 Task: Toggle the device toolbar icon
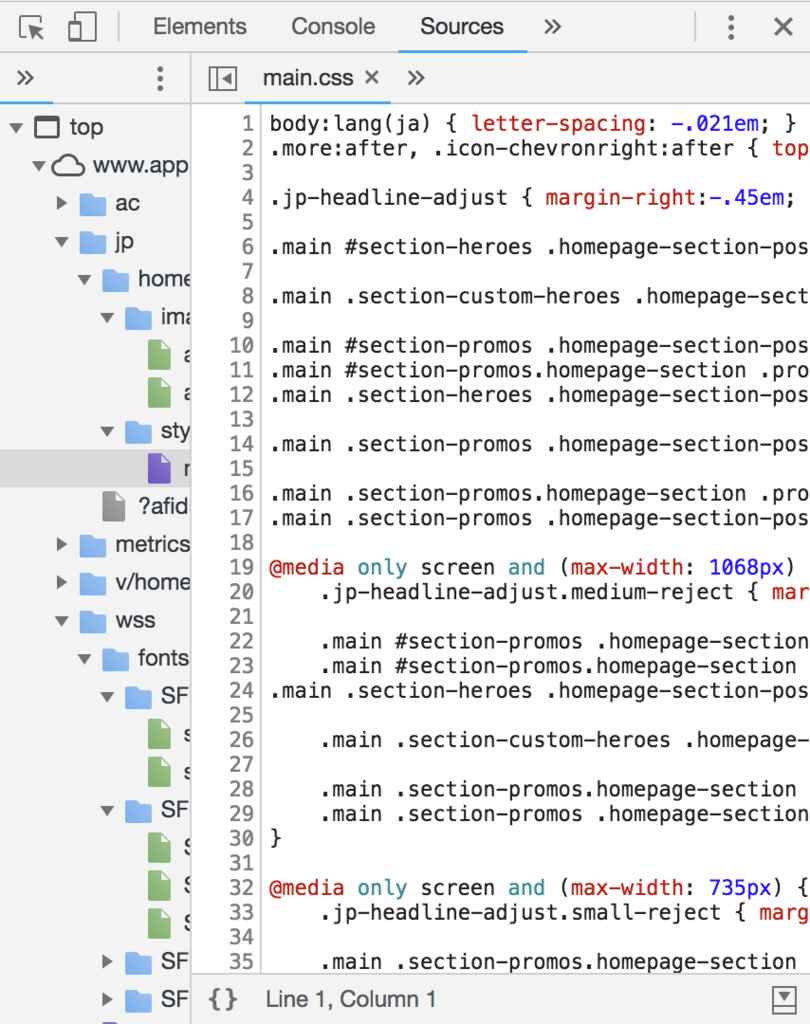click(82, 27)
